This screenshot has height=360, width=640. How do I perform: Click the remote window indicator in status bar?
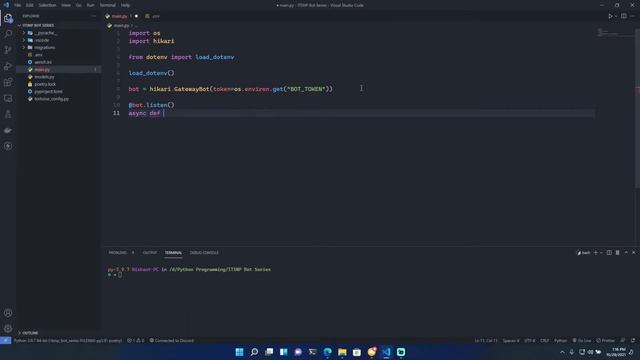5,340
